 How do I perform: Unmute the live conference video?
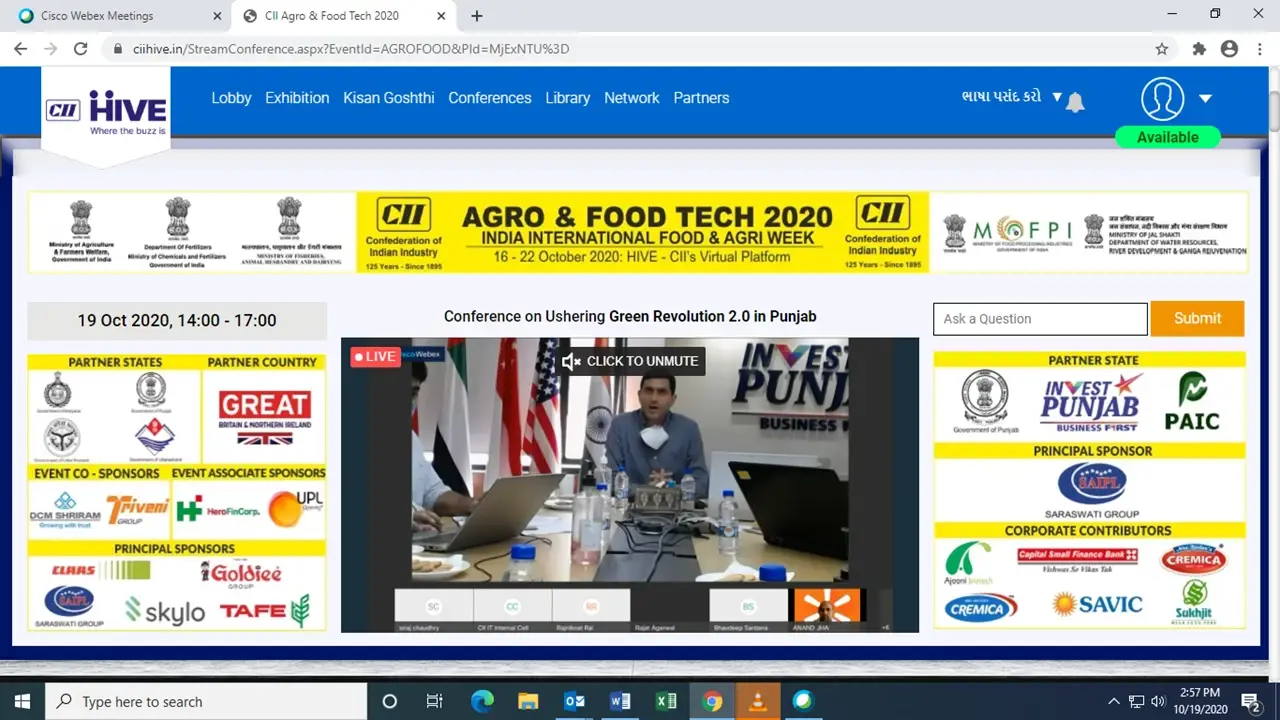[x=630, y=361]
